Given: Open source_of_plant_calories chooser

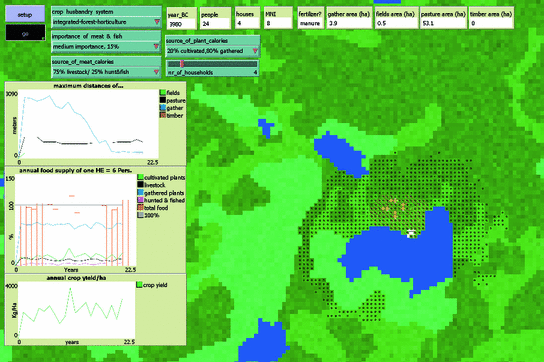Looking at the screenshot, I should 213,51.
